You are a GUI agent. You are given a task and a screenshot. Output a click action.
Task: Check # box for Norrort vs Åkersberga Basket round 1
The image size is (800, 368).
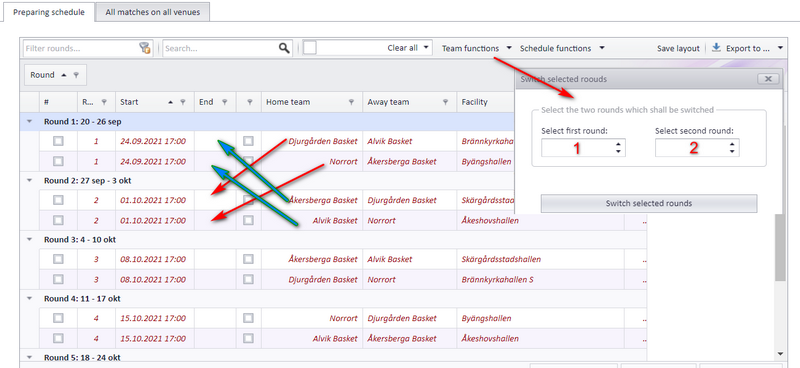pos(58,161)
